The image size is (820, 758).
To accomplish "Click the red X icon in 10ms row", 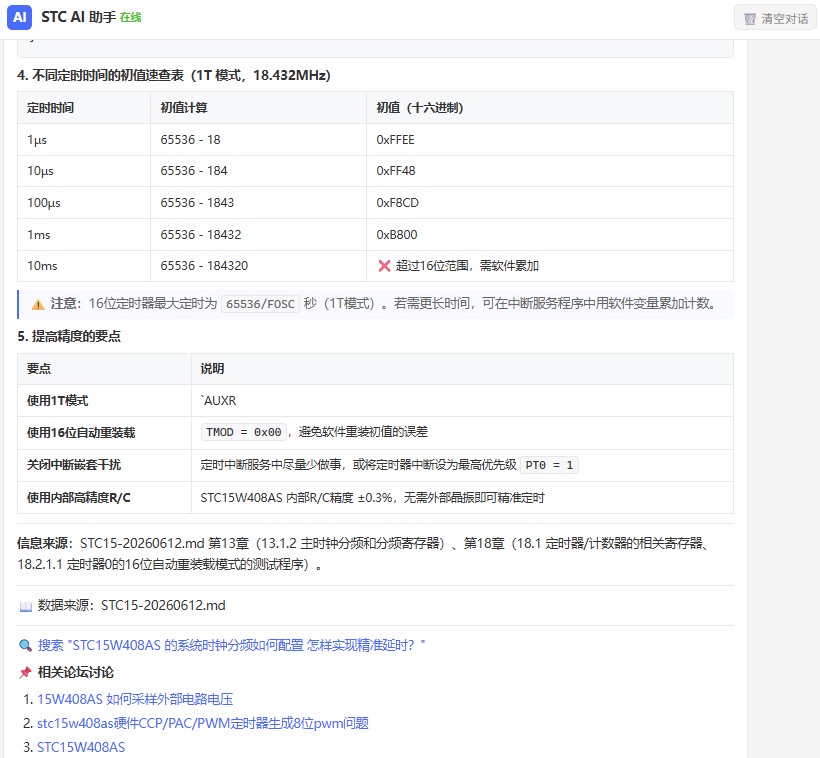I will [x=384, y=266].
